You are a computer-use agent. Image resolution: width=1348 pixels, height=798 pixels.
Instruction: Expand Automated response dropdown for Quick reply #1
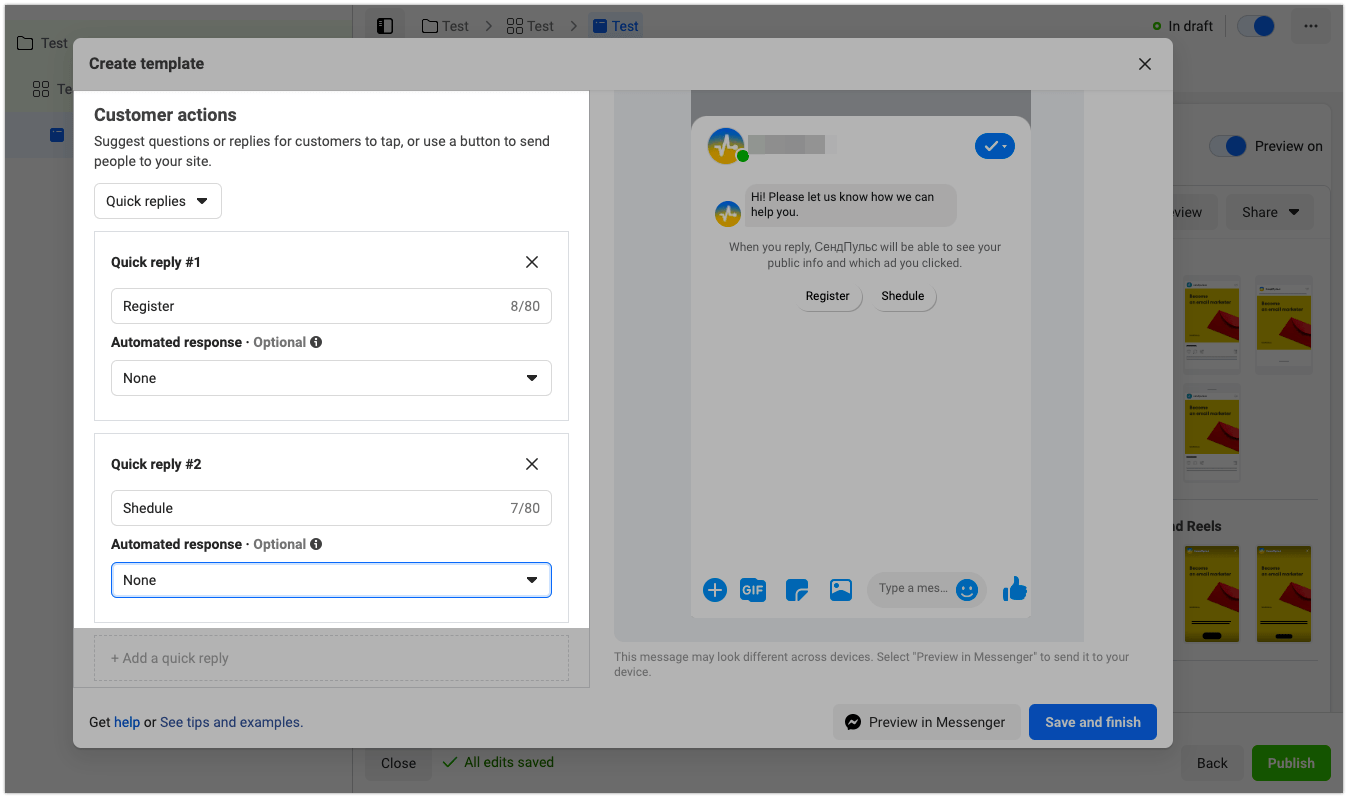pyautogui.click(x=331, y=378)
